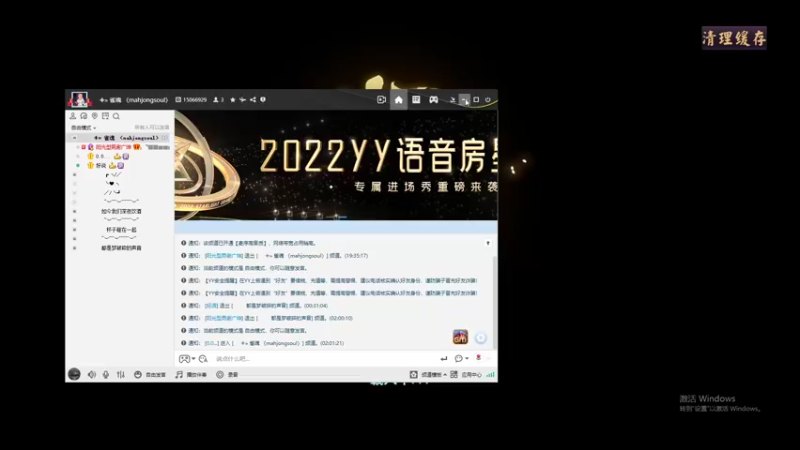Share the channel via the share icon
This screenshot has width=800, height=450.
[x=253, y=99]
